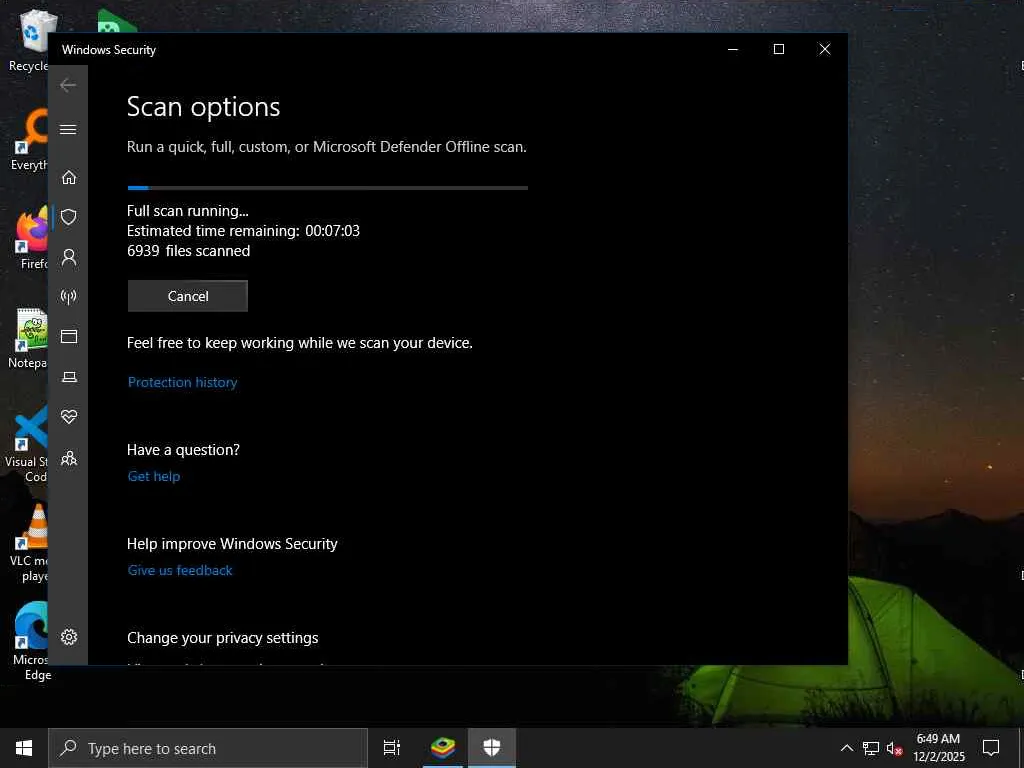Open the Home sidebar icon
Screen dimensions: 1024x768
(69, 177)
